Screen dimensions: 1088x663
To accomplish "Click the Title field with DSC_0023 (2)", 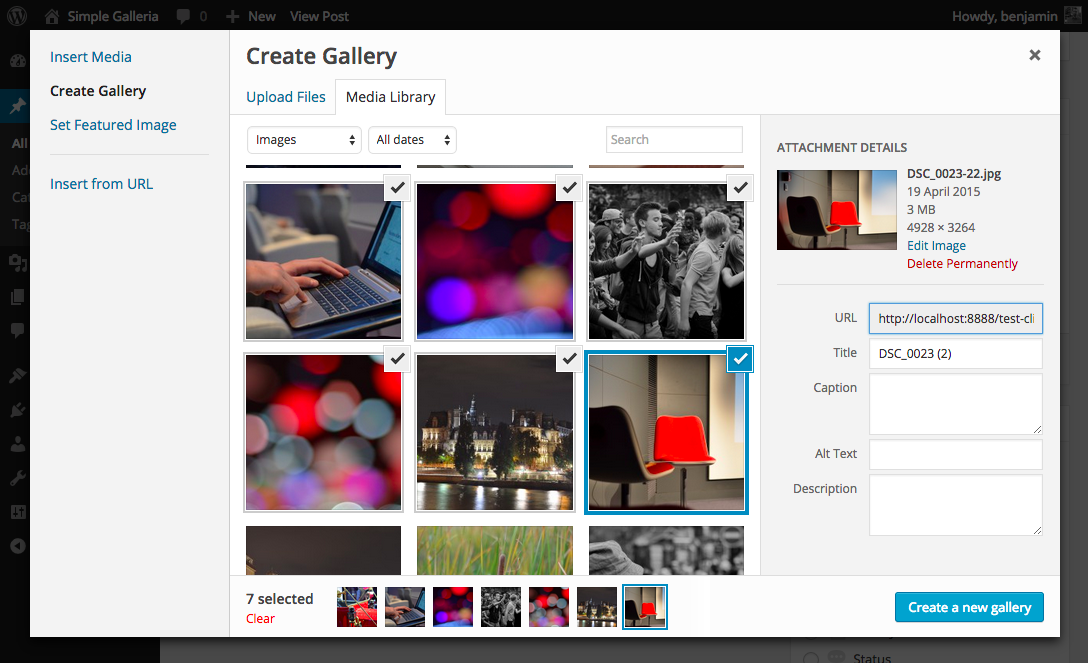I will coord(955,354).
